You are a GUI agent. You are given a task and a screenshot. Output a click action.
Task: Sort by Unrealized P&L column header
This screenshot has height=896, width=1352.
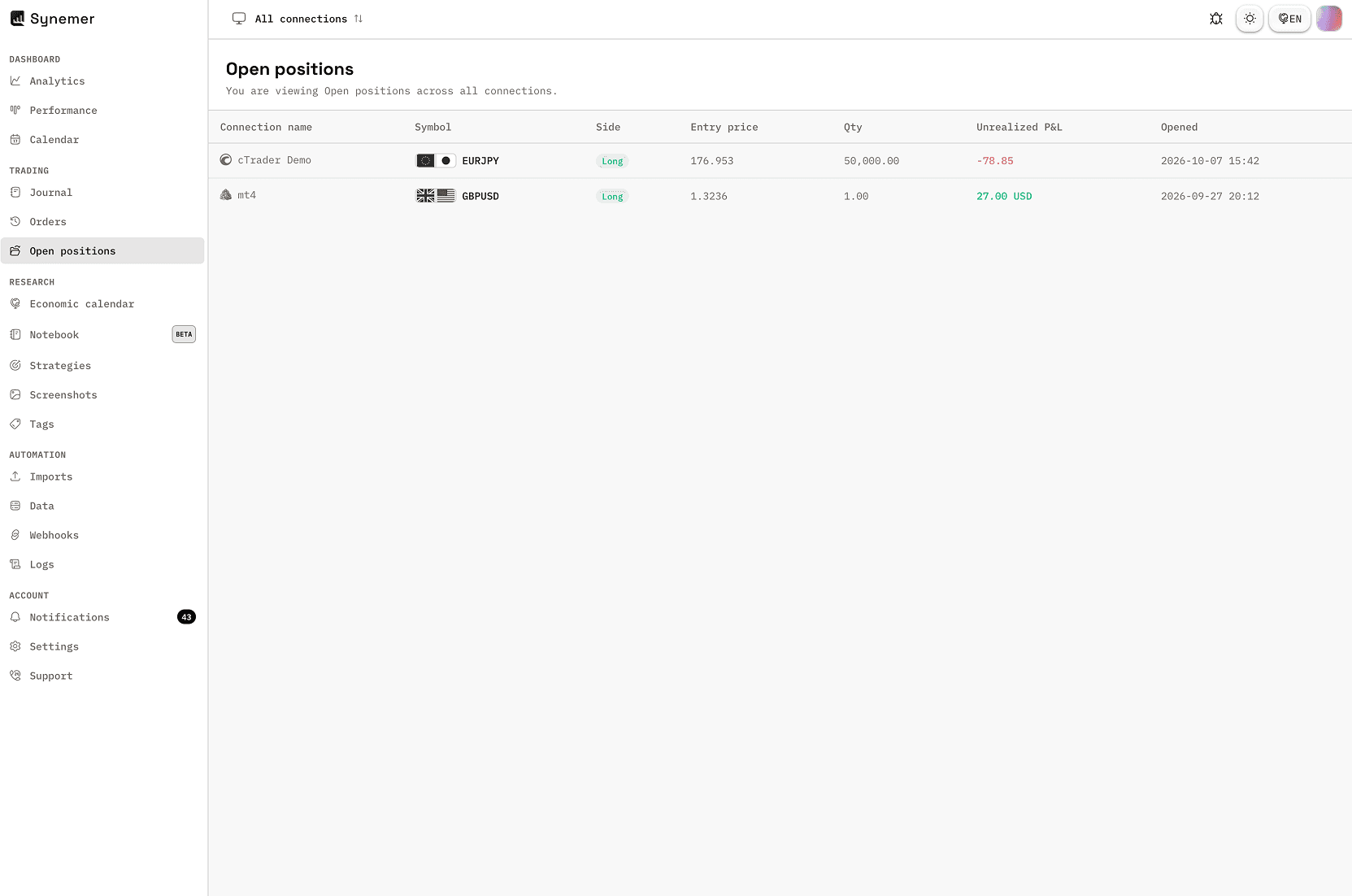1019,128
